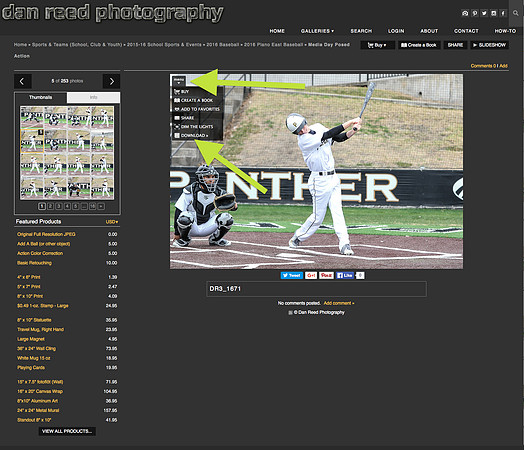Click Add comment link

tap(339, 303)
